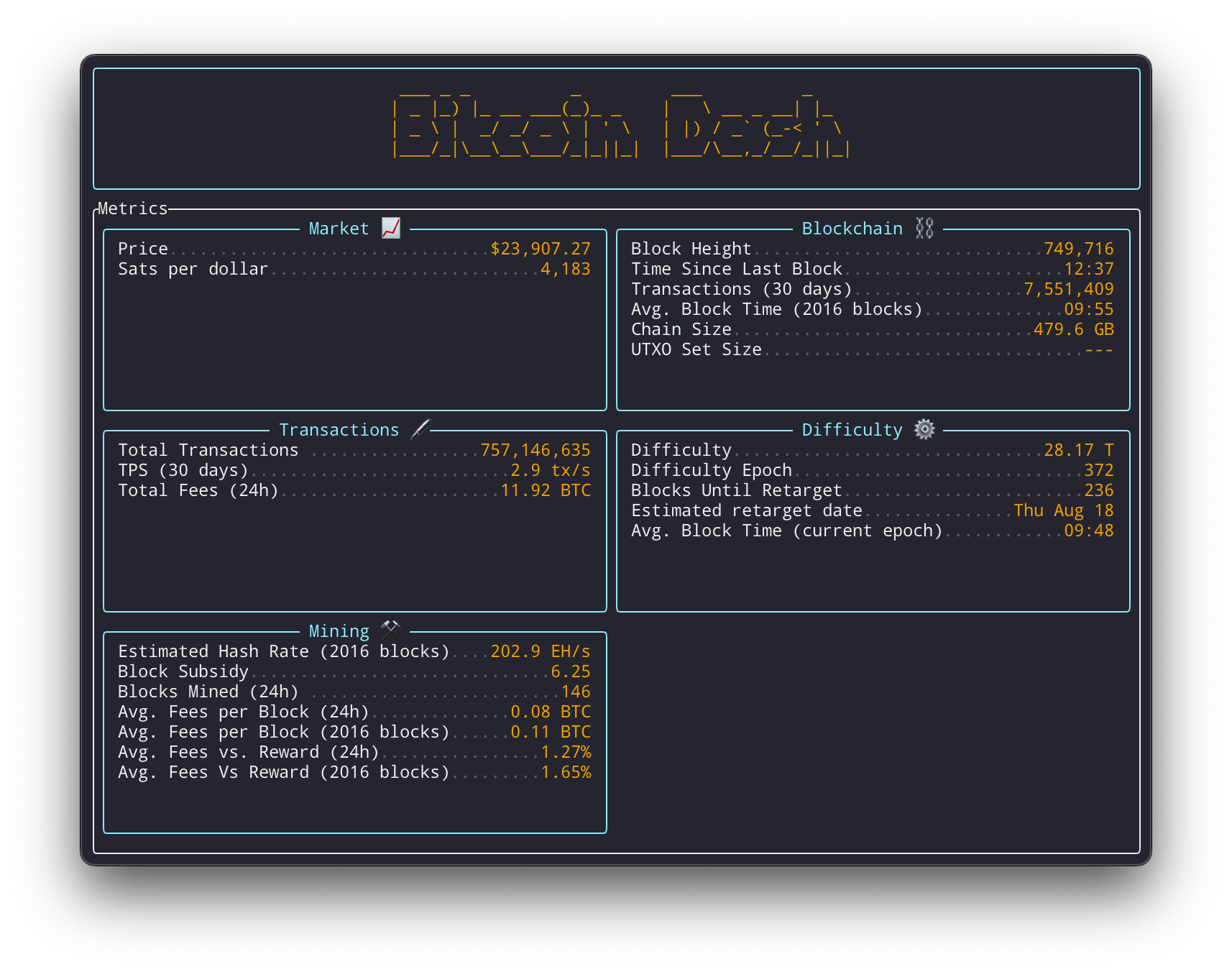
Task: Click the Transactions pen icon
Action: point(420,429)
